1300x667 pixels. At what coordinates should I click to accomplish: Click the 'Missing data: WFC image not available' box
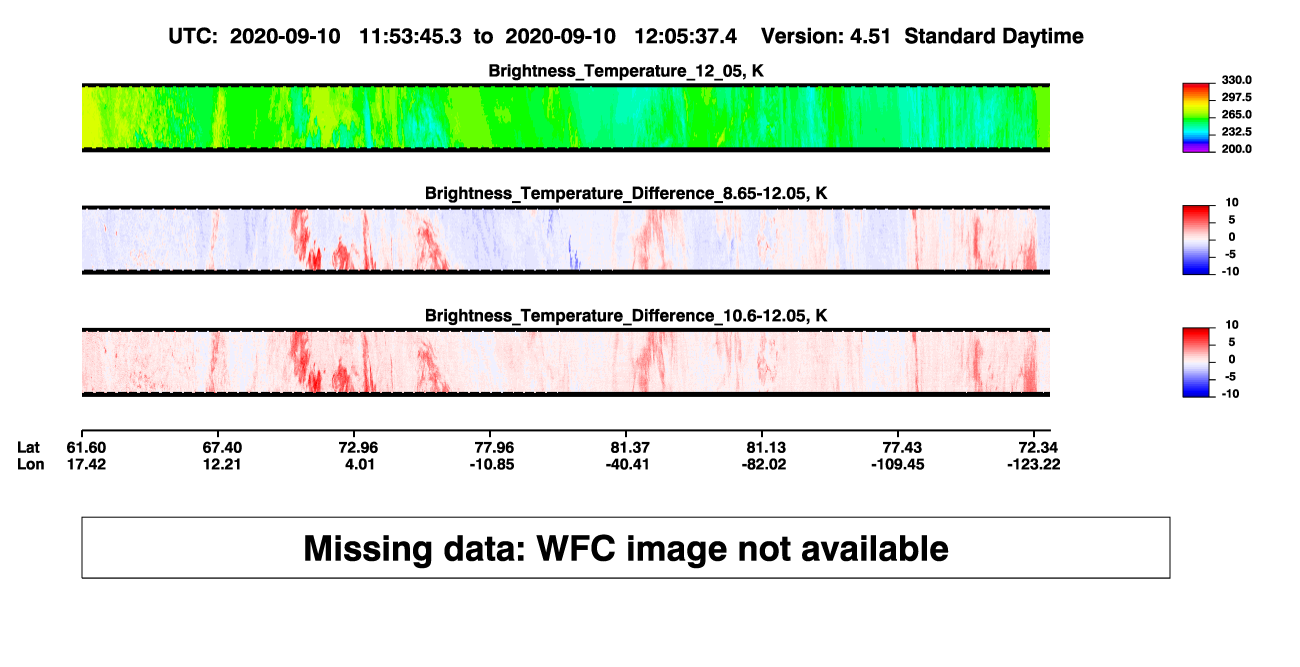[x=626, y=548]
